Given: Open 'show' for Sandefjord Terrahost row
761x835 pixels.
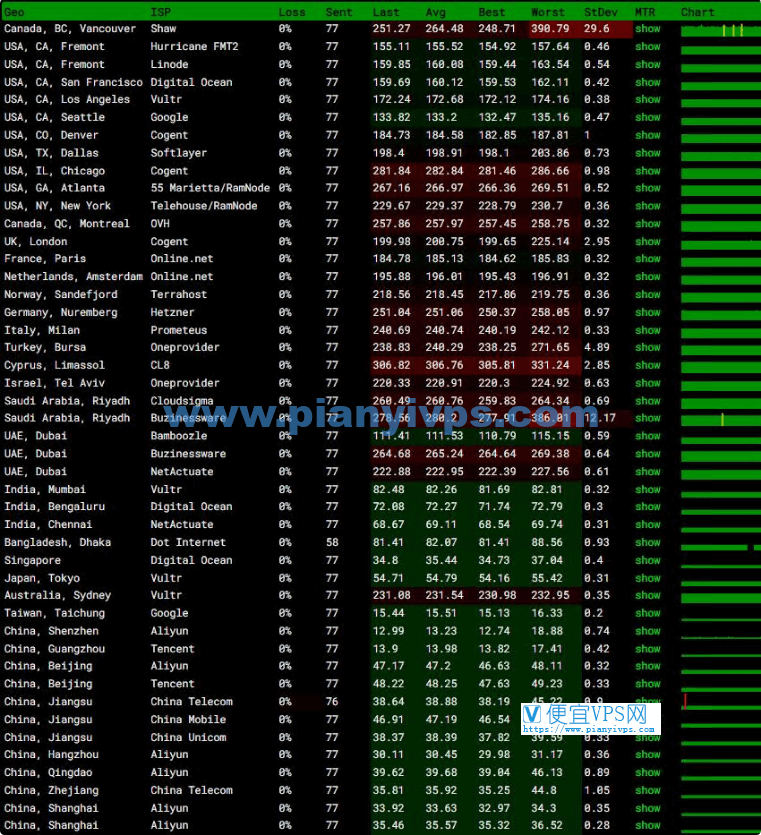Looking at the screenshot, I should pos(648,294).
